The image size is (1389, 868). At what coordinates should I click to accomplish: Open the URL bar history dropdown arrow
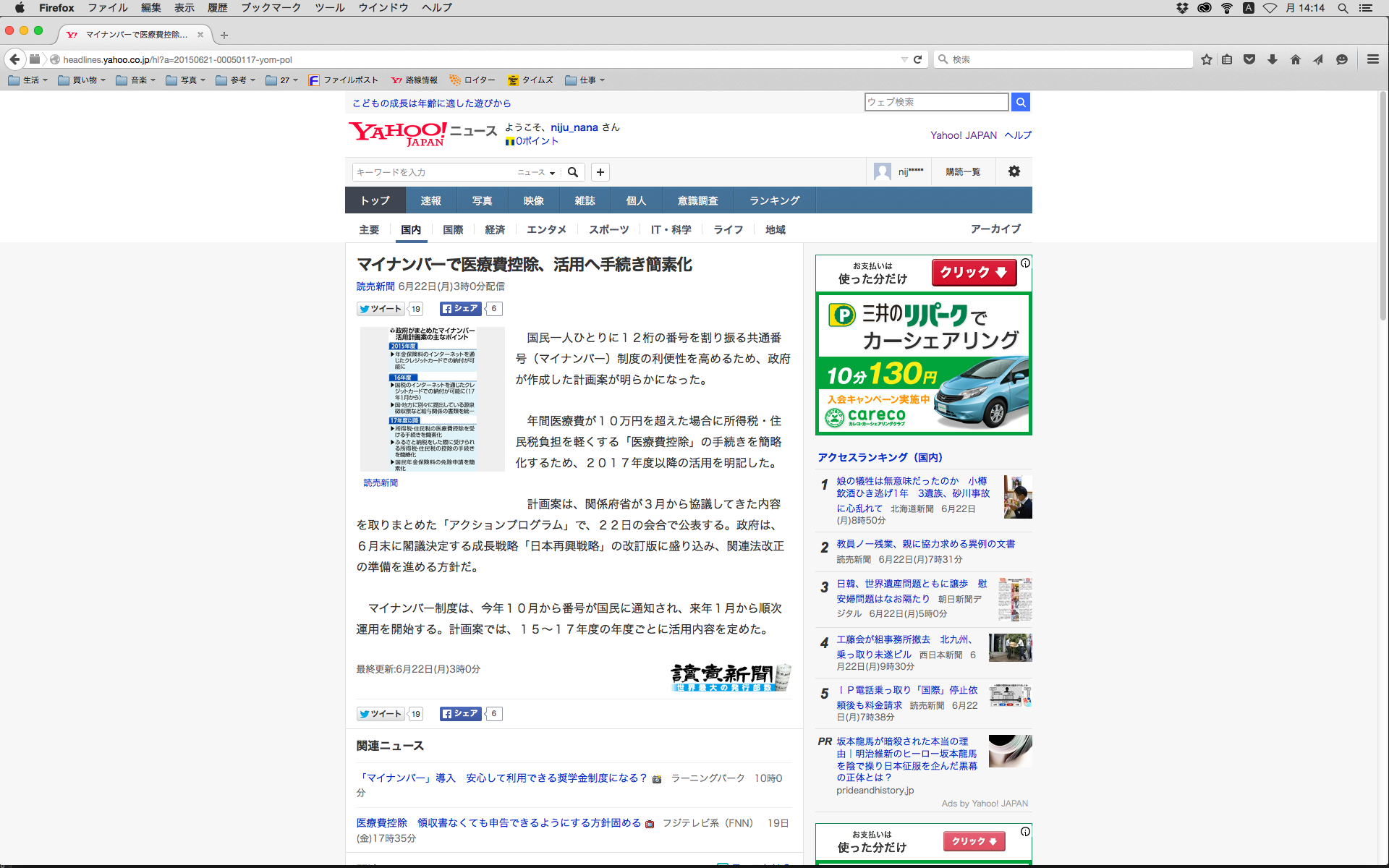pos(904,59)
